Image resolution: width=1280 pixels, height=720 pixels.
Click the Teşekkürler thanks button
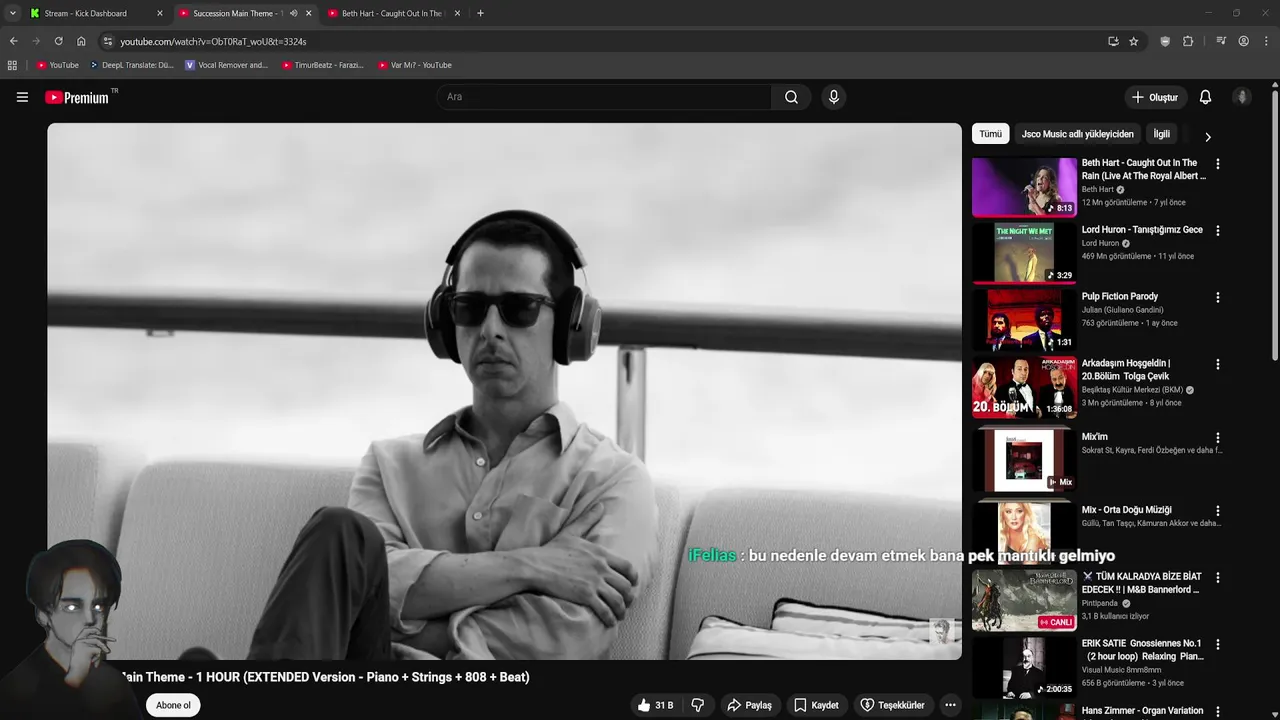click(x=892, y=705)
